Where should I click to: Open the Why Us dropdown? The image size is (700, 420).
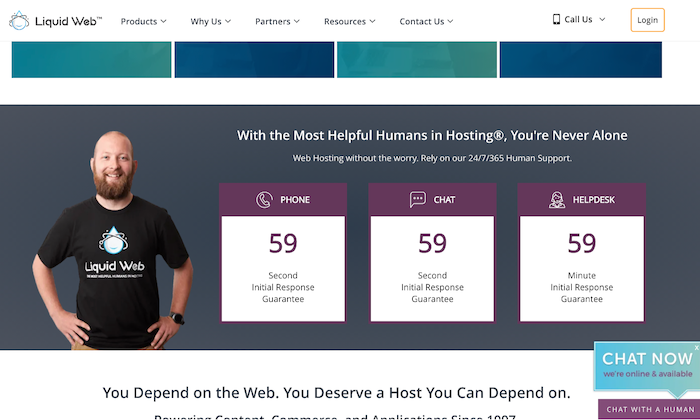(211, 21)
